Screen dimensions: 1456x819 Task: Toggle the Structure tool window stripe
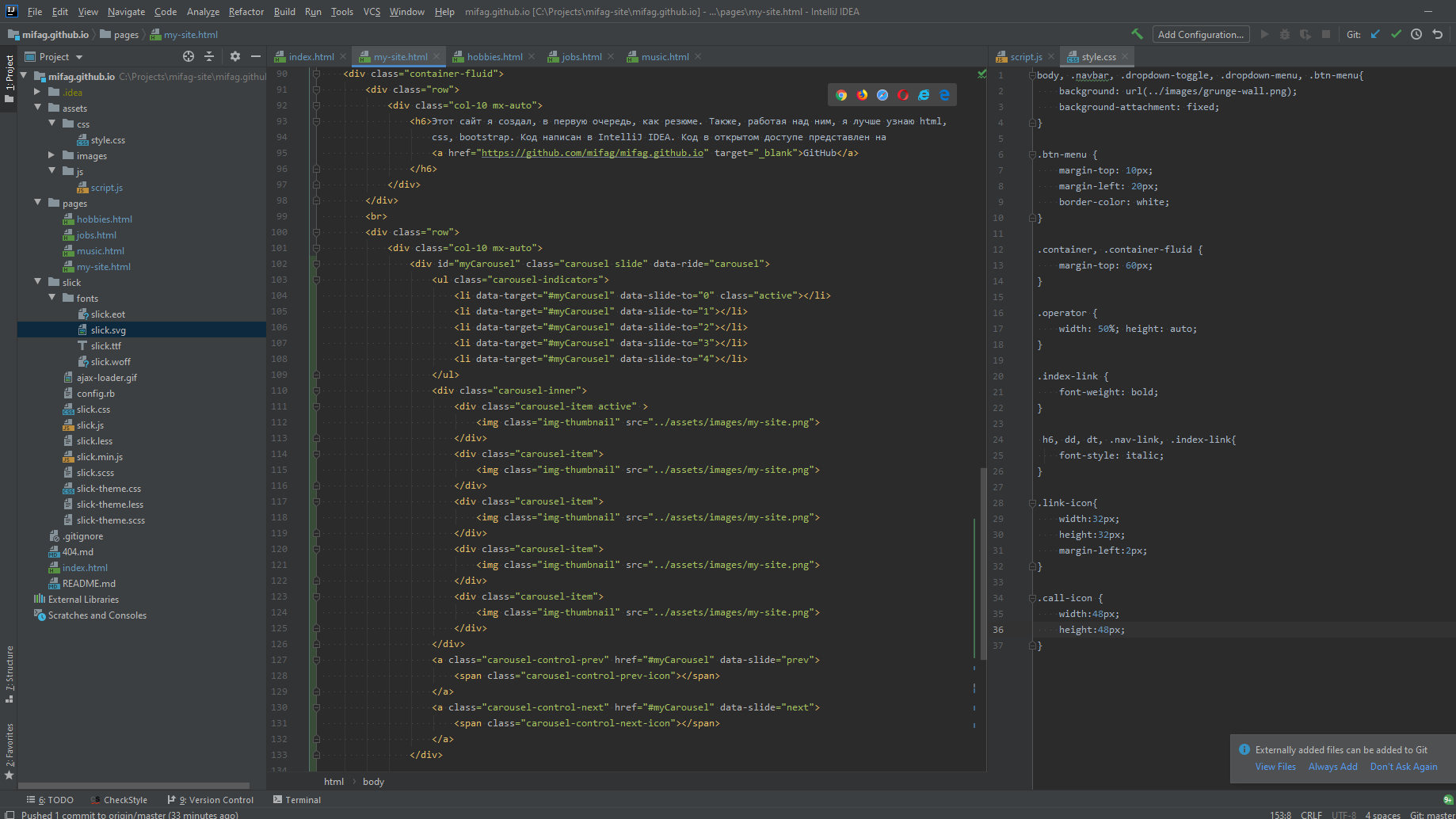point(10,673)
